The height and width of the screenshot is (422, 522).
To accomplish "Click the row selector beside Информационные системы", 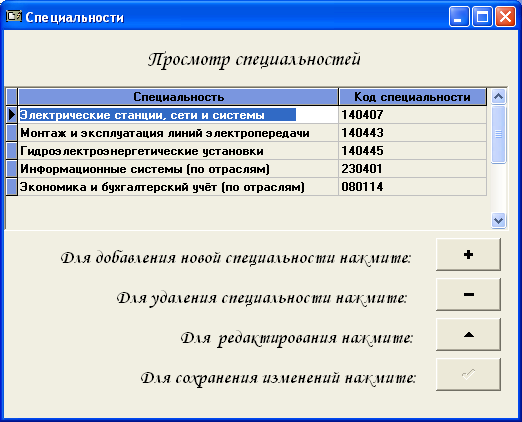I will coord(12,169).
